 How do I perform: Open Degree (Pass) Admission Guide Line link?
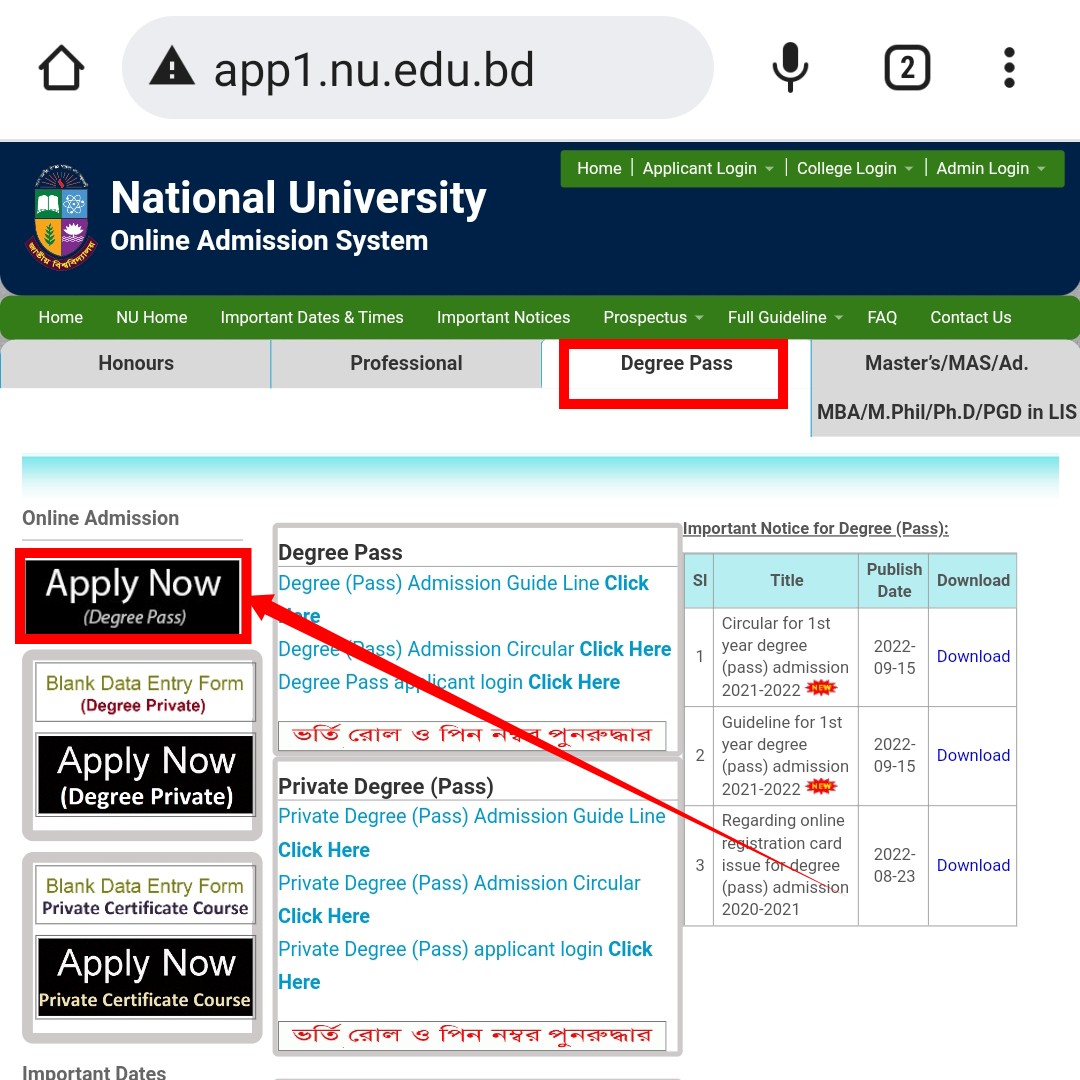click(x=463, y=599)
